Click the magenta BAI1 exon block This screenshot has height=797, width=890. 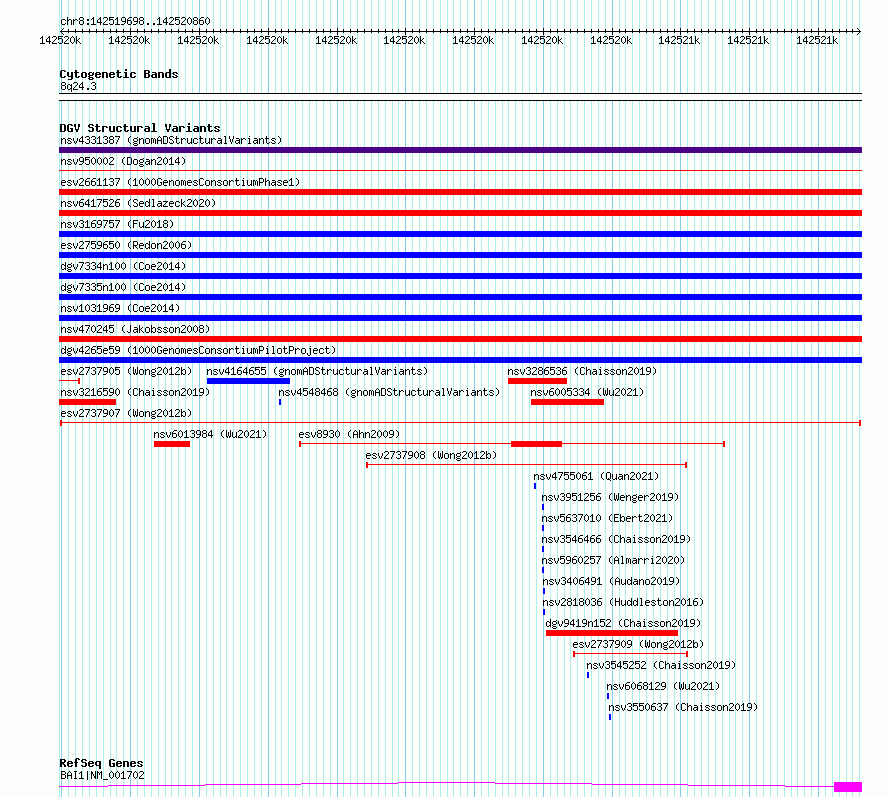click(848, 787)
